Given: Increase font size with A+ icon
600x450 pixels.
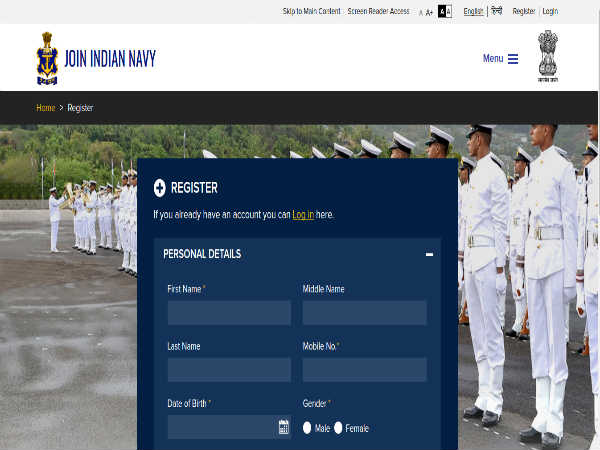Looking at the screenshot, I should [x=429, y=13].
